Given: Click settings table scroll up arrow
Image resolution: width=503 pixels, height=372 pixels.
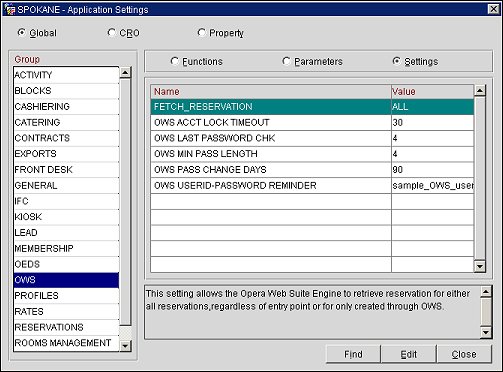Looking at the screenshot, I should pyautogui.click(x=480, y=90).
